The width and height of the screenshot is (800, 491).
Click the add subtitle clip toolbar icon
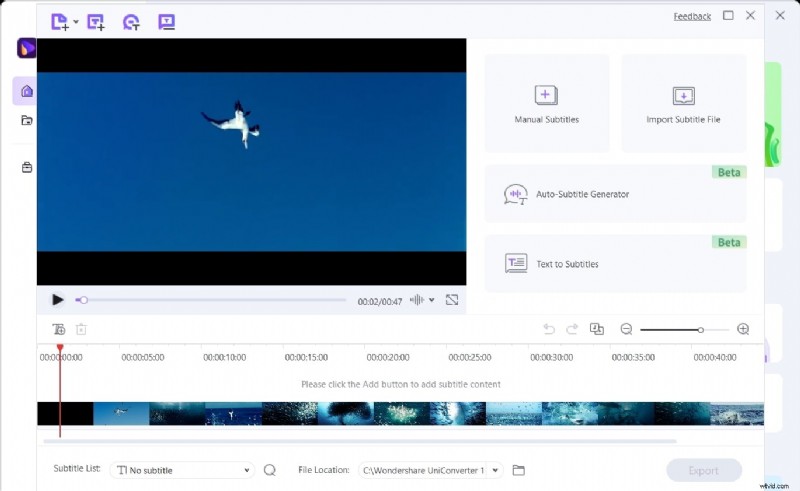[95, 22]
